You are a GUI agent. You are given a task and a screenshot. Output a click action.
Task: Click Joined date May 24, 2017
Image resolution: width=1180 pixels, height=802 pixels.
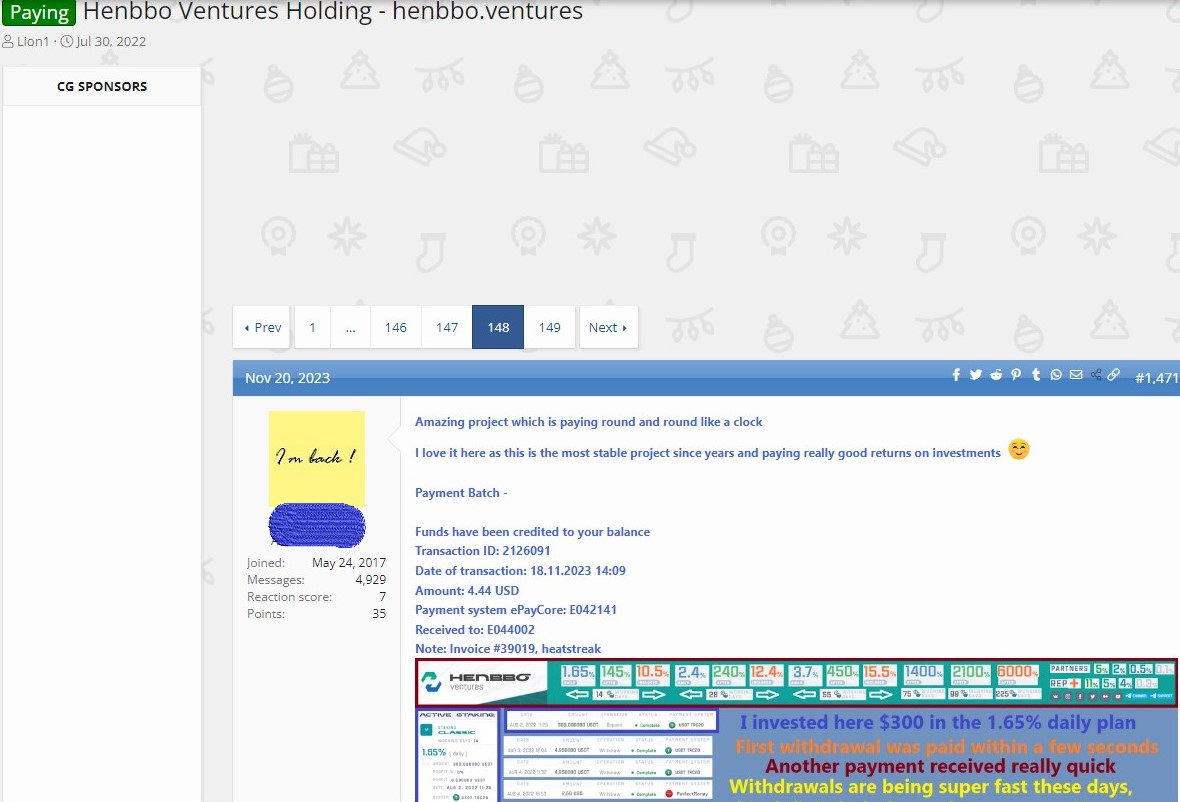tap(348, 562)
